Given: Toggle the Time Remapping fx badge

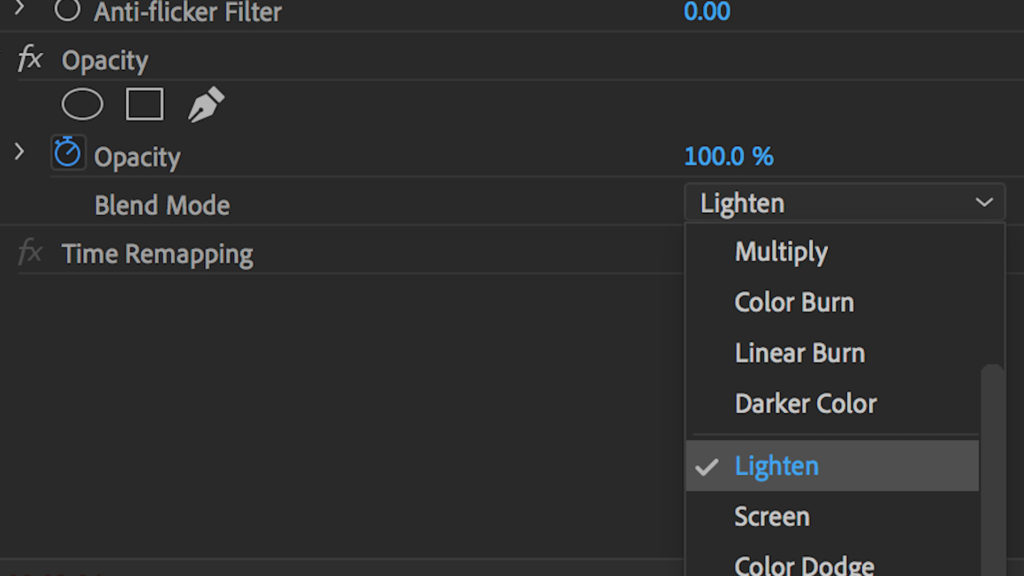Looking at the screenshot, I should coord(30,253).
